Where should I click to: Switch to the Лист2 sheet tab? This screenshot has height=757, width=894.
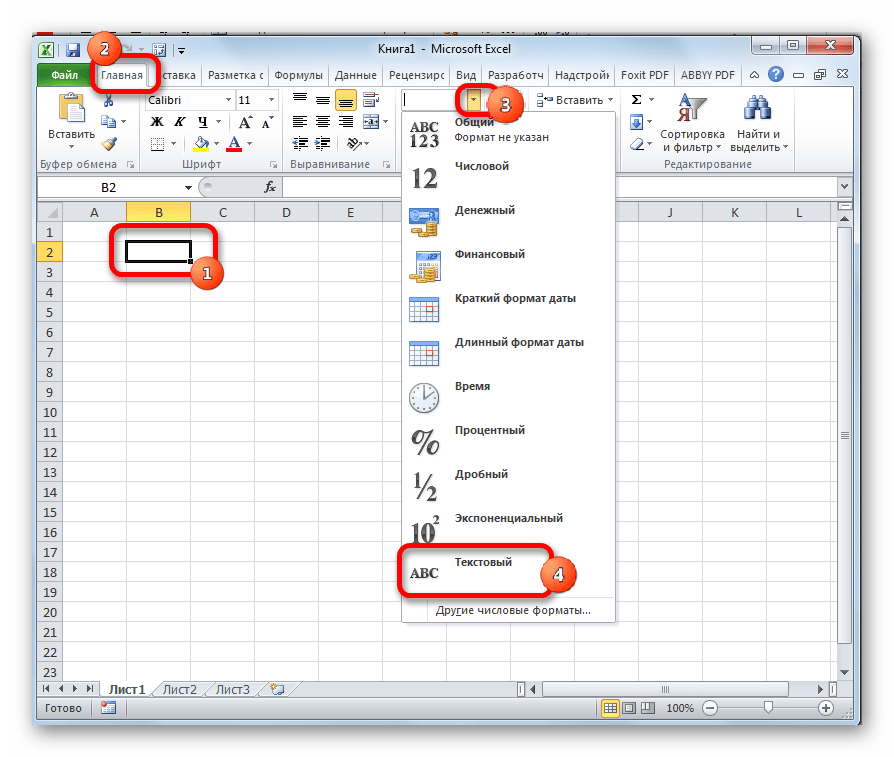(180, 689)
